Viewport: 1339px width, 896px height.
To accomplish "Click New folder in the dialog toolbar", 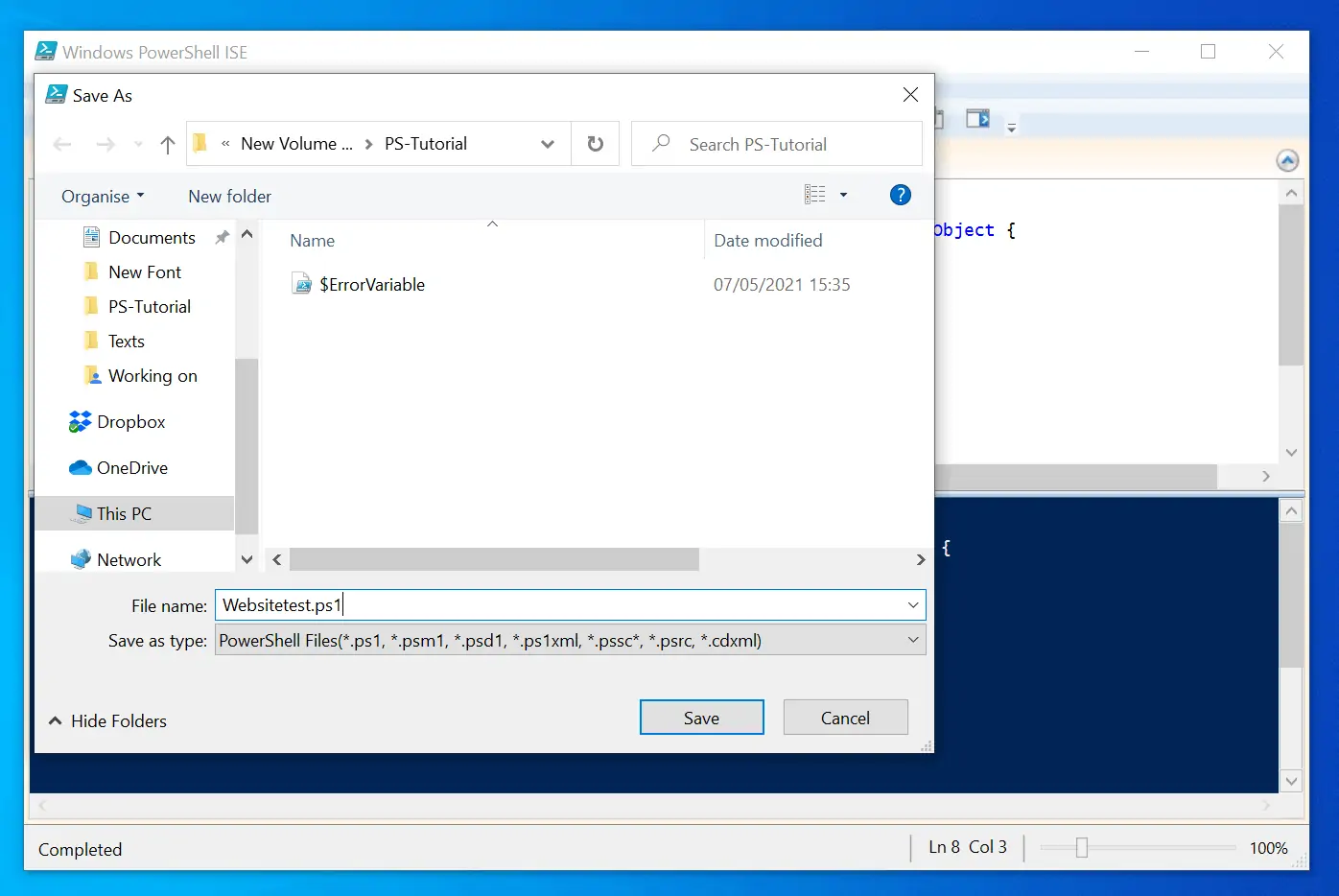I will pyautogui.click(x=229, y=196).
